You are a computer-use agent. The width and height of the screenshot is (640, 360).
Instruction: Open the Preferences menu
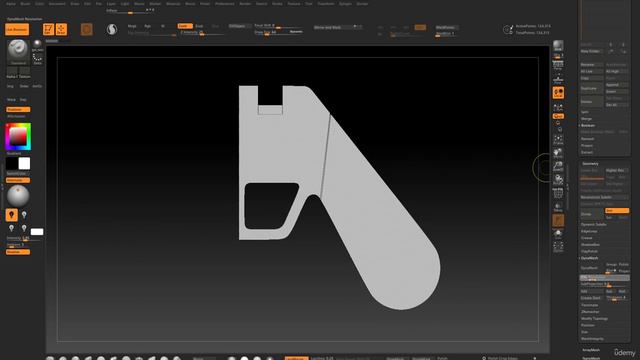point(224,4)
